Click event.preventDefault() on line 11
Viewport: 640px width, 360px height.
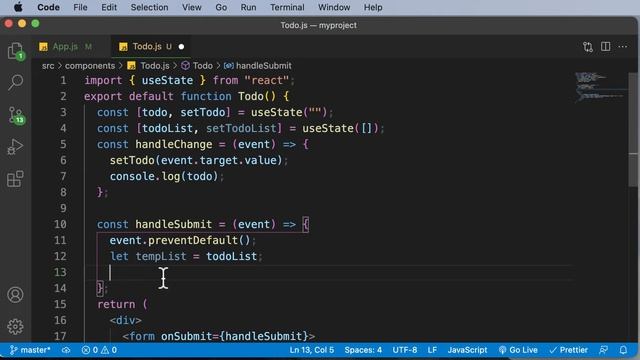(x=180, y=240)
